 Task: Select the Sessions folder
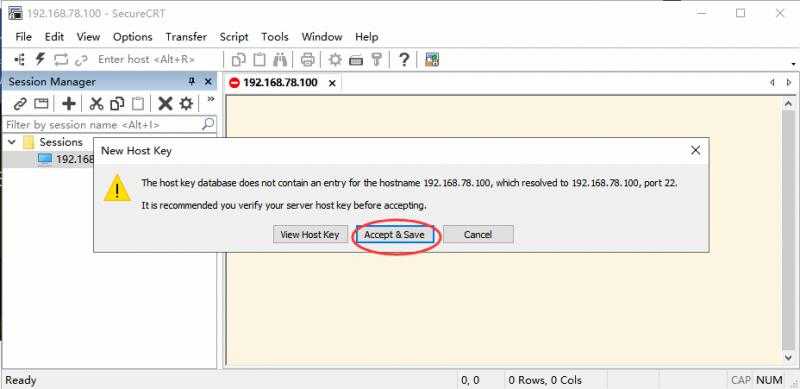61,142
